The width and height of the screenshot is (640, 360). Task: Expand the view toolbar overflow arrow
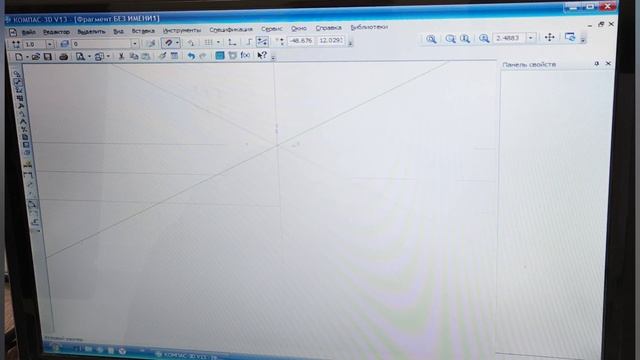(583, 39)
